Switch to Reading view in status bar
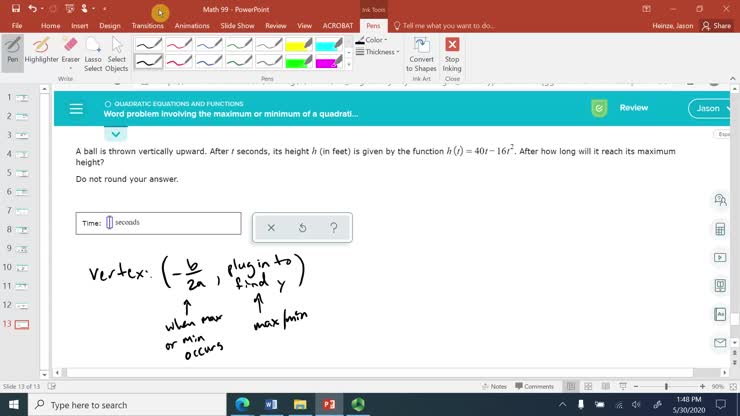Viewport: 740px width, 416px height. (605, 386)
